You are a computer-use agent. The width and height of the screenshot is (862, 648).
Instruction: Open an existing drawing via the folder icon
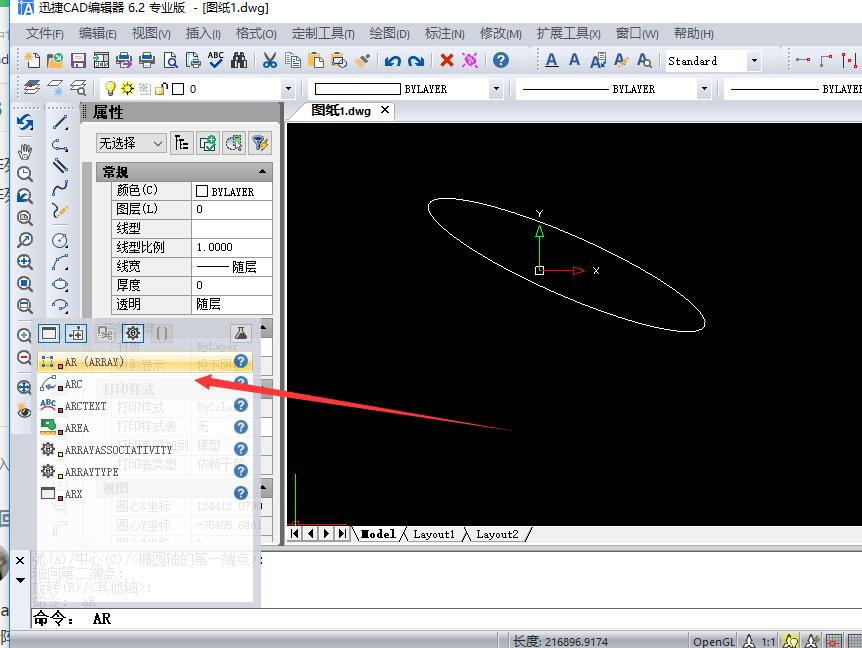pyautogui.click(x=55, y=60)
